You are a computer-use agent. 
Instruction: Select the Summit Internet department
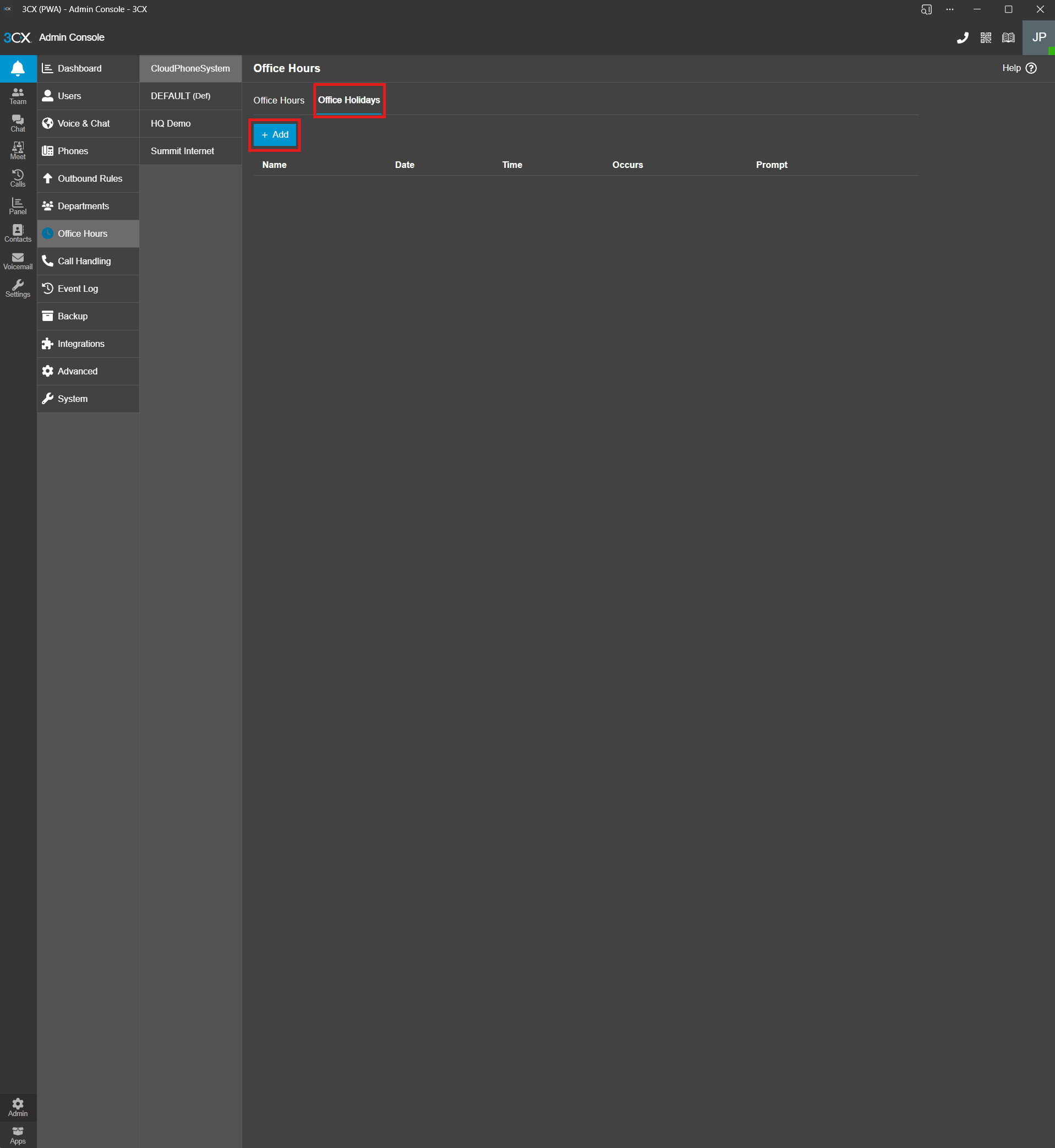click(x=182, y=151)
